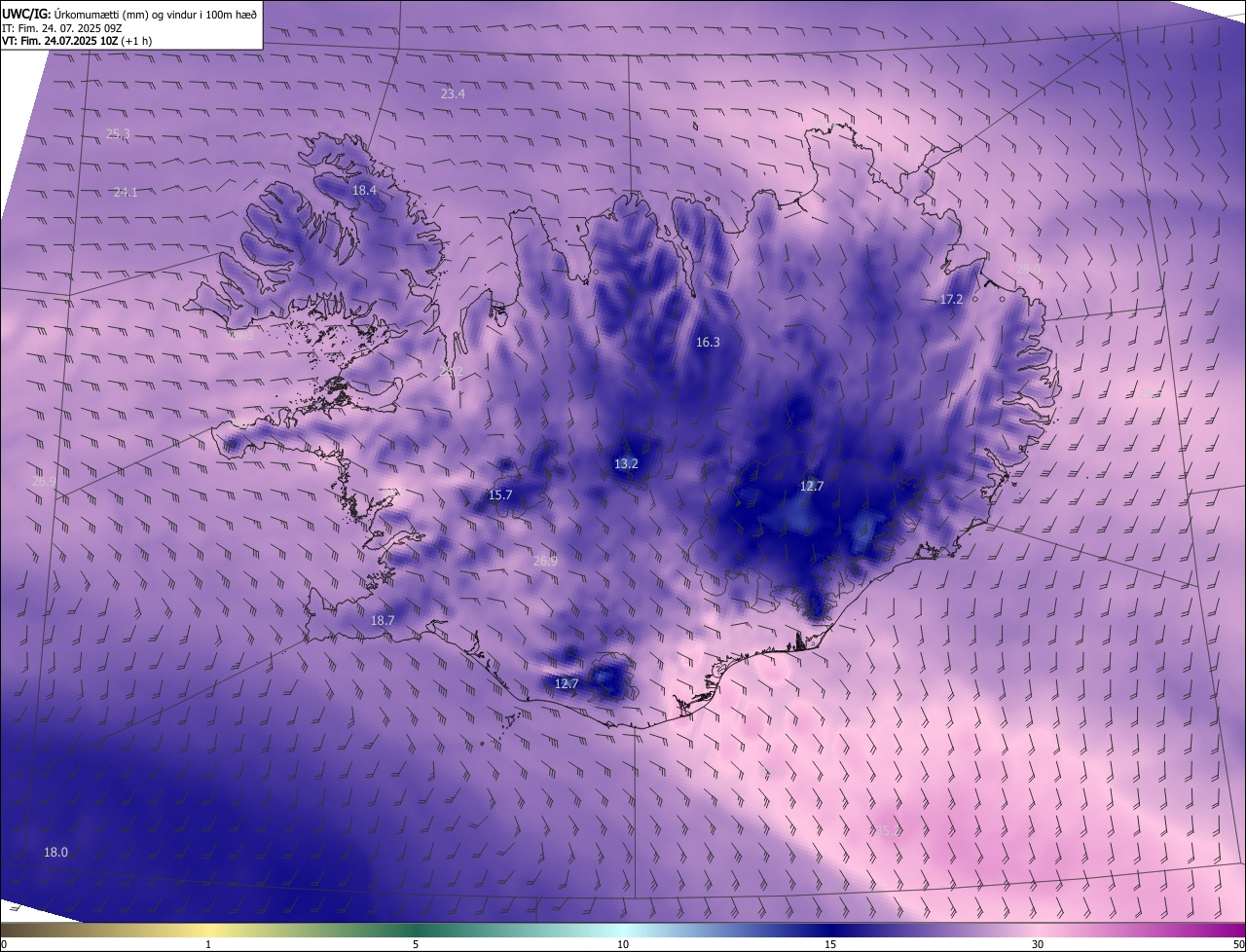Screen dimensions: 1246x952
Task: Click the '0' tick on the color scale
Action: (4, 944)
